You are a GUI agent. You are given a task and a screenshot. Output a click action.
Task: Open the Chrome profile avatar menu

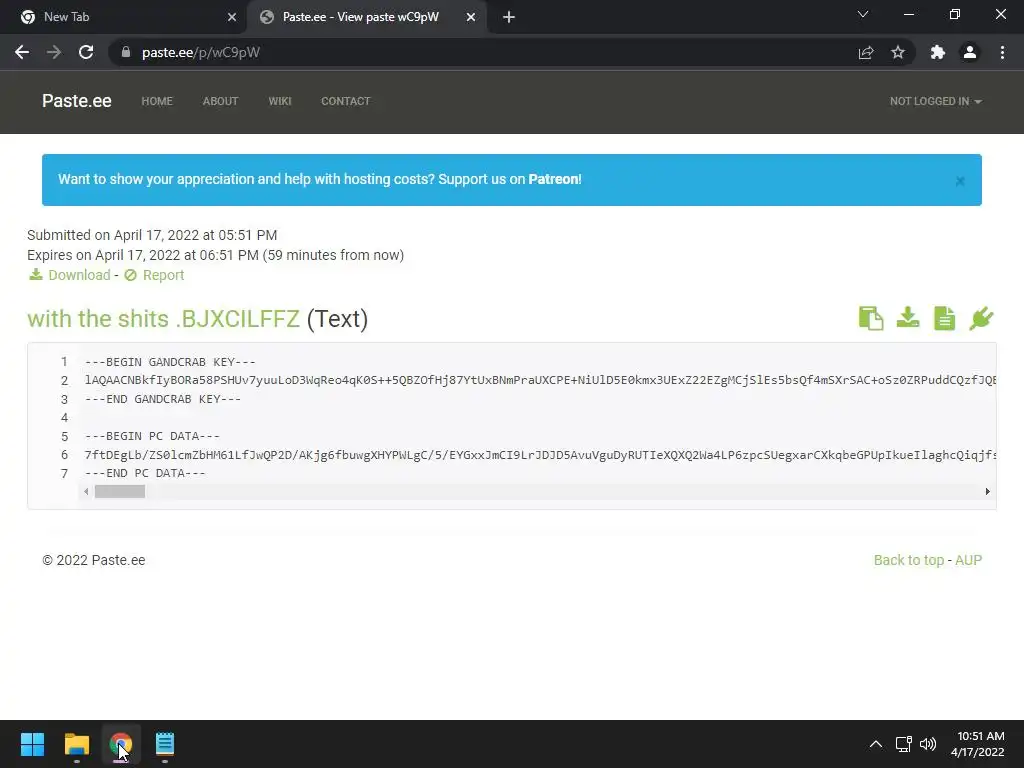[x=970, y=52]
